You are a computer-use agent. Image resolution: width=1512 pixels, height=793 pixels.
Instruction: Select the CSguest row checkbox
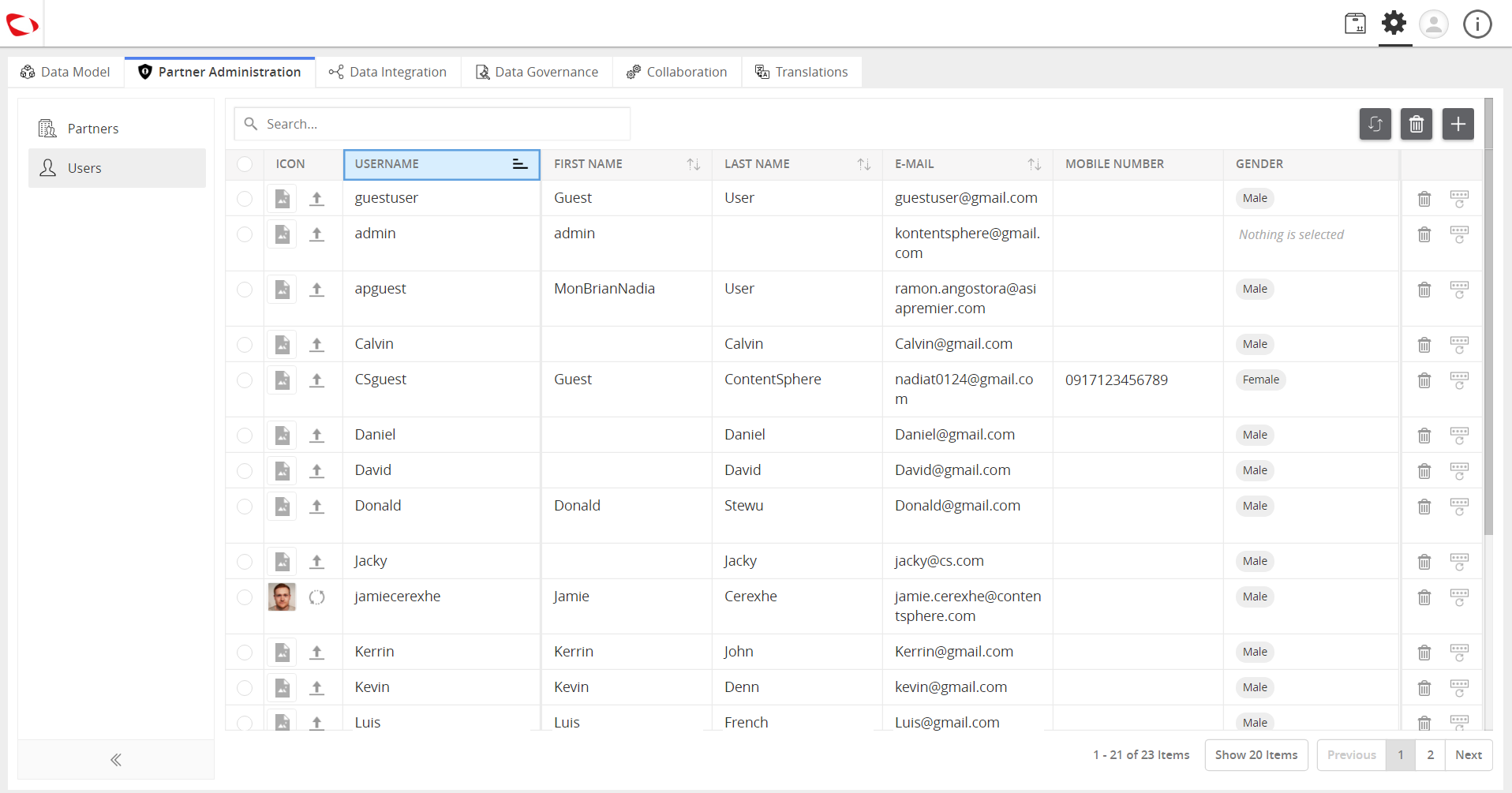pyautogui.click(x=245, y=380)
